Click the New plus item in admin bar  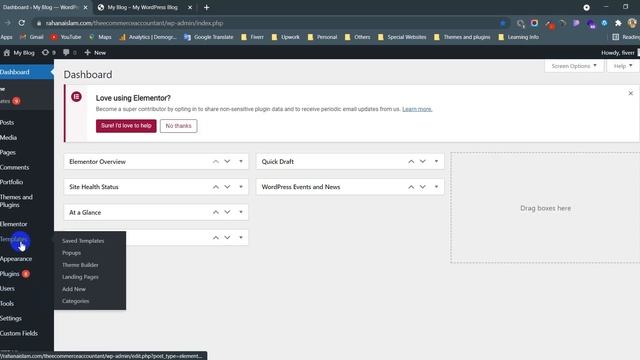(95, 53)
